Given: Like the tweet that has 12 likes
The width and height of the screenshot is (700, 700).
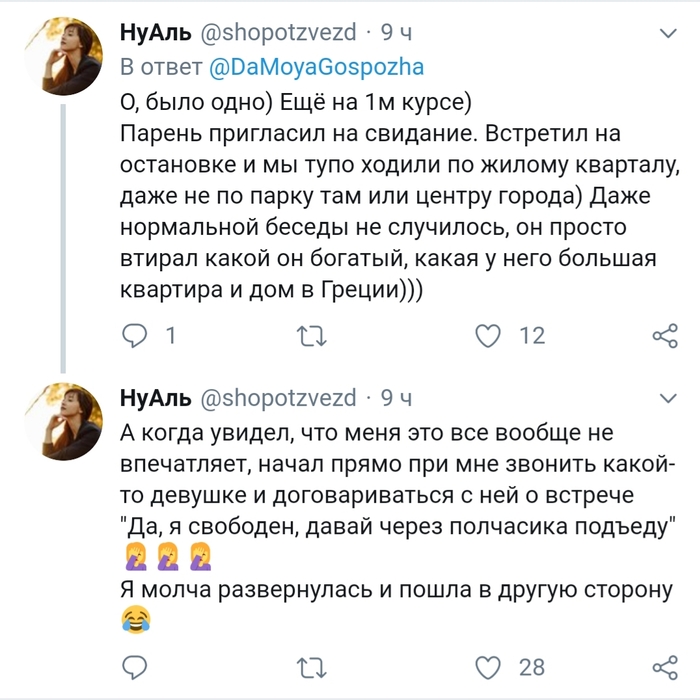Looking at the screenshot, I should 488,336.
